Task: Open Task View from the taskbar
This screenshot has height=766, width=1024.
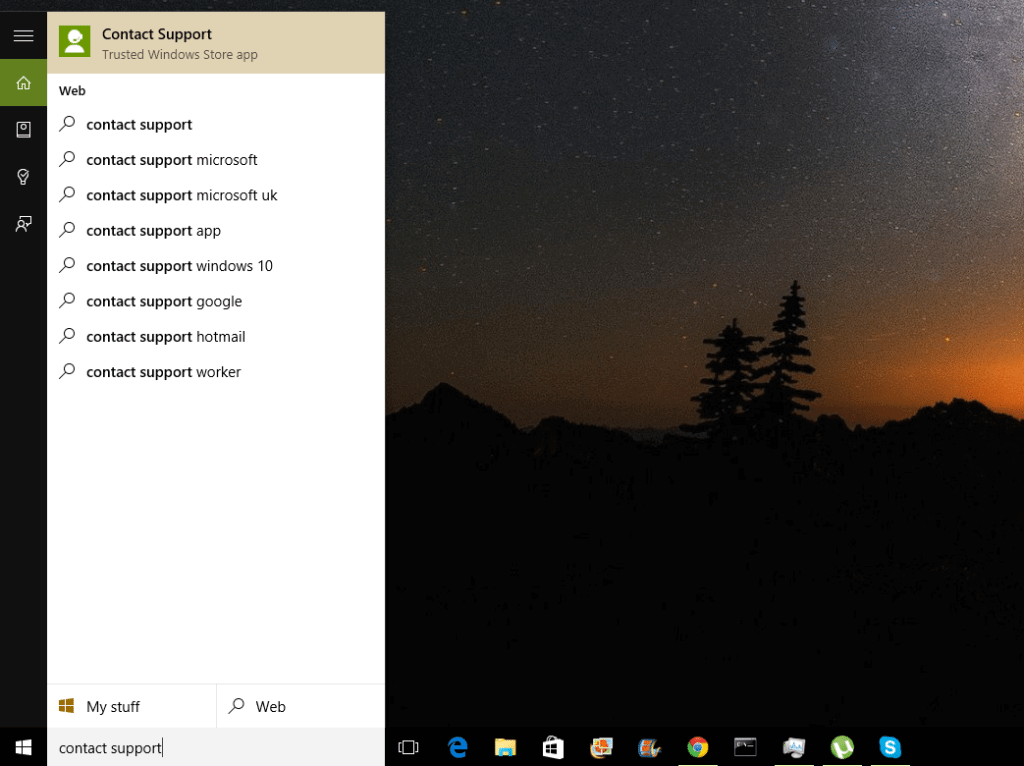Action: (408, 747)
